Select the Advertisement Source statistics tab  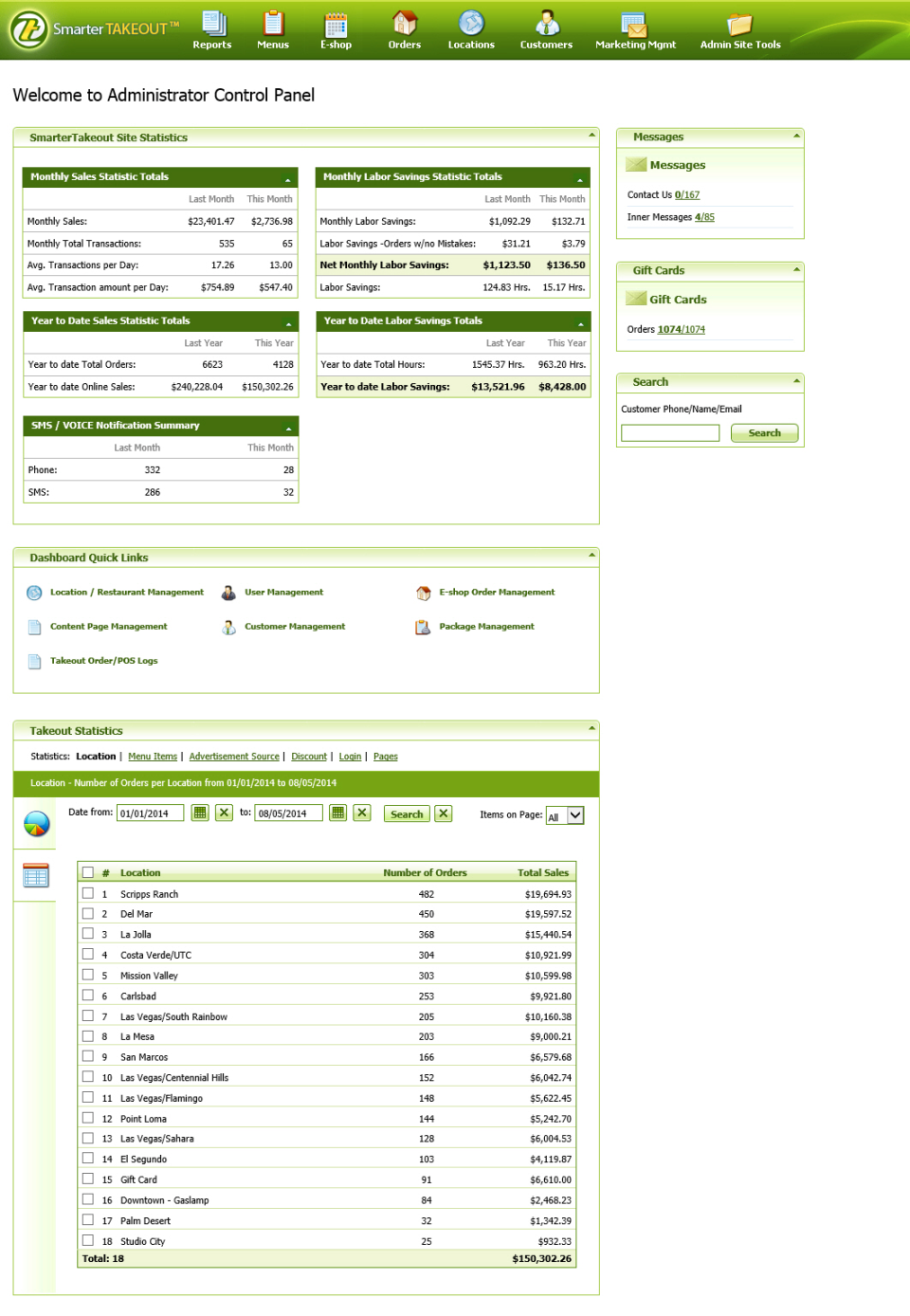(234, 757)
